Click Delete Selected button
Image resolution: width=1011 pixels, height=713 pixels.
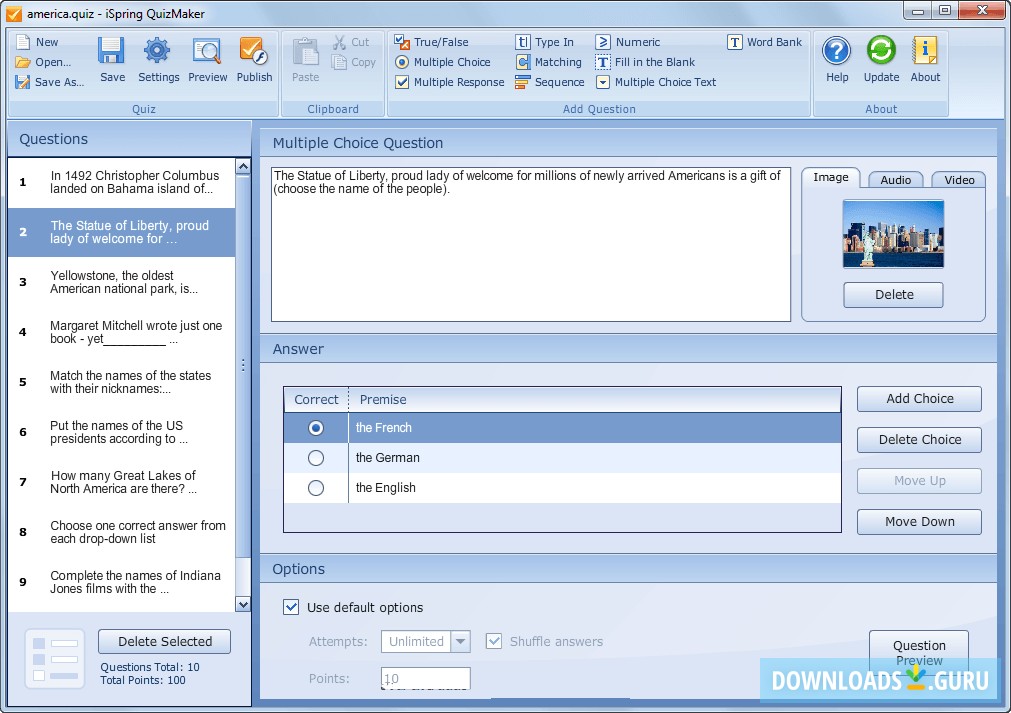pyautogui.click(x=164, y=641)
